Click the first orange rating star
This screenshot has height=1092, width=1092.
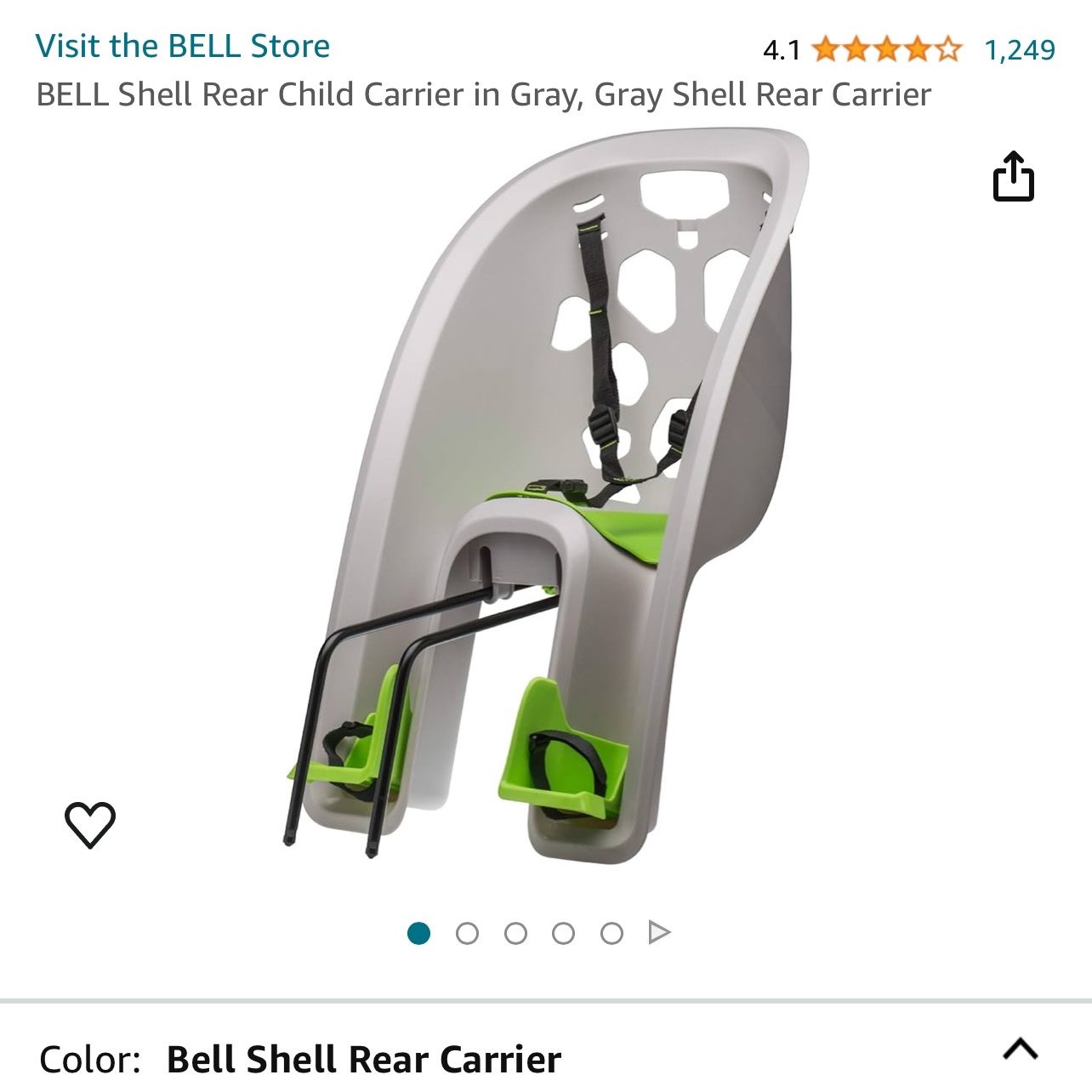(825, 49)
